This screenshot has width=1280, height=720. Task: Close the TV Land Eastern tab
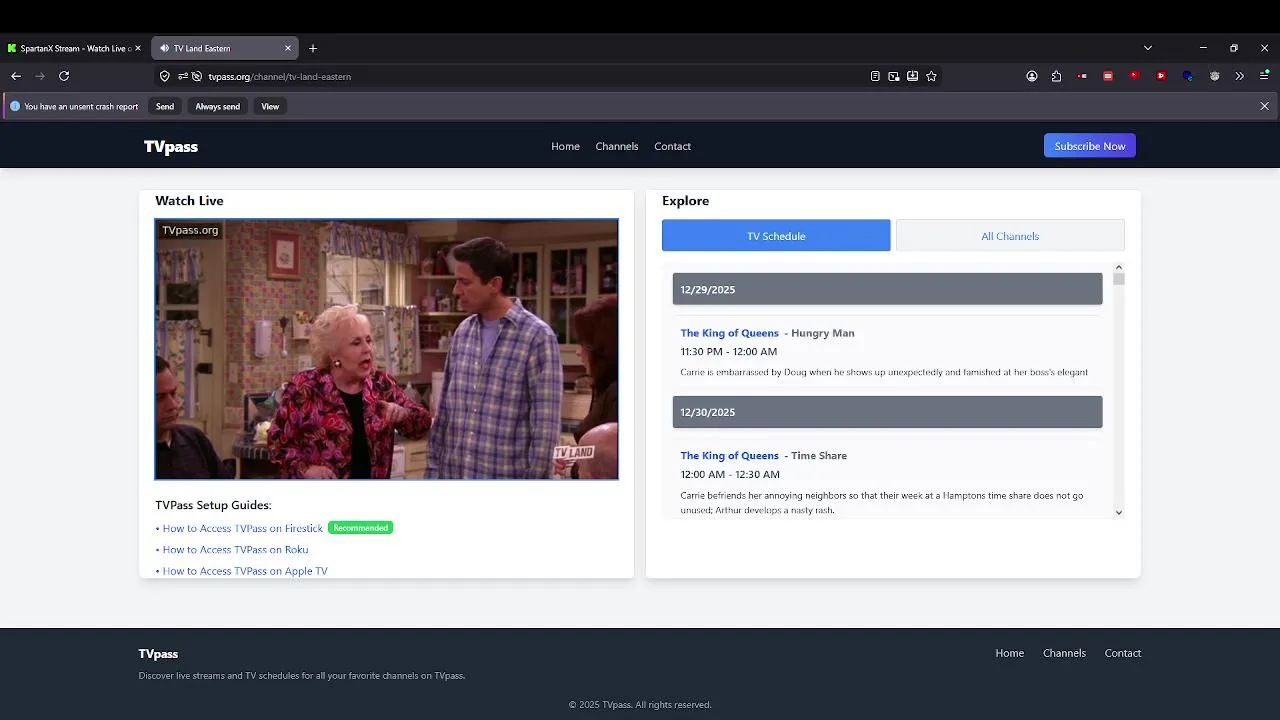tap(288, 48)
